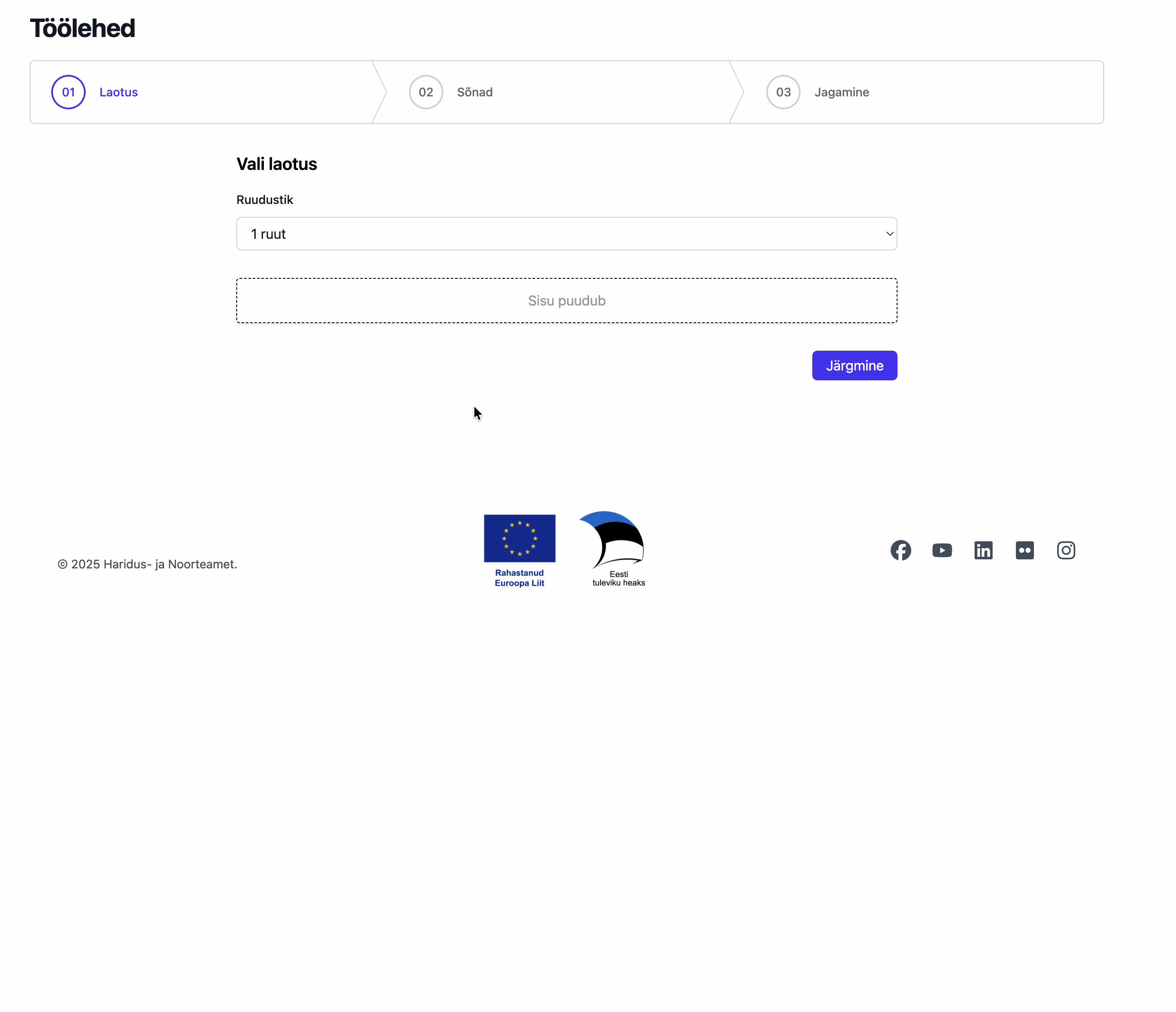Viewport: 1176px width, 1012px height.
Task: Open the YouTube social icon
Action: [x=942, y=550]
